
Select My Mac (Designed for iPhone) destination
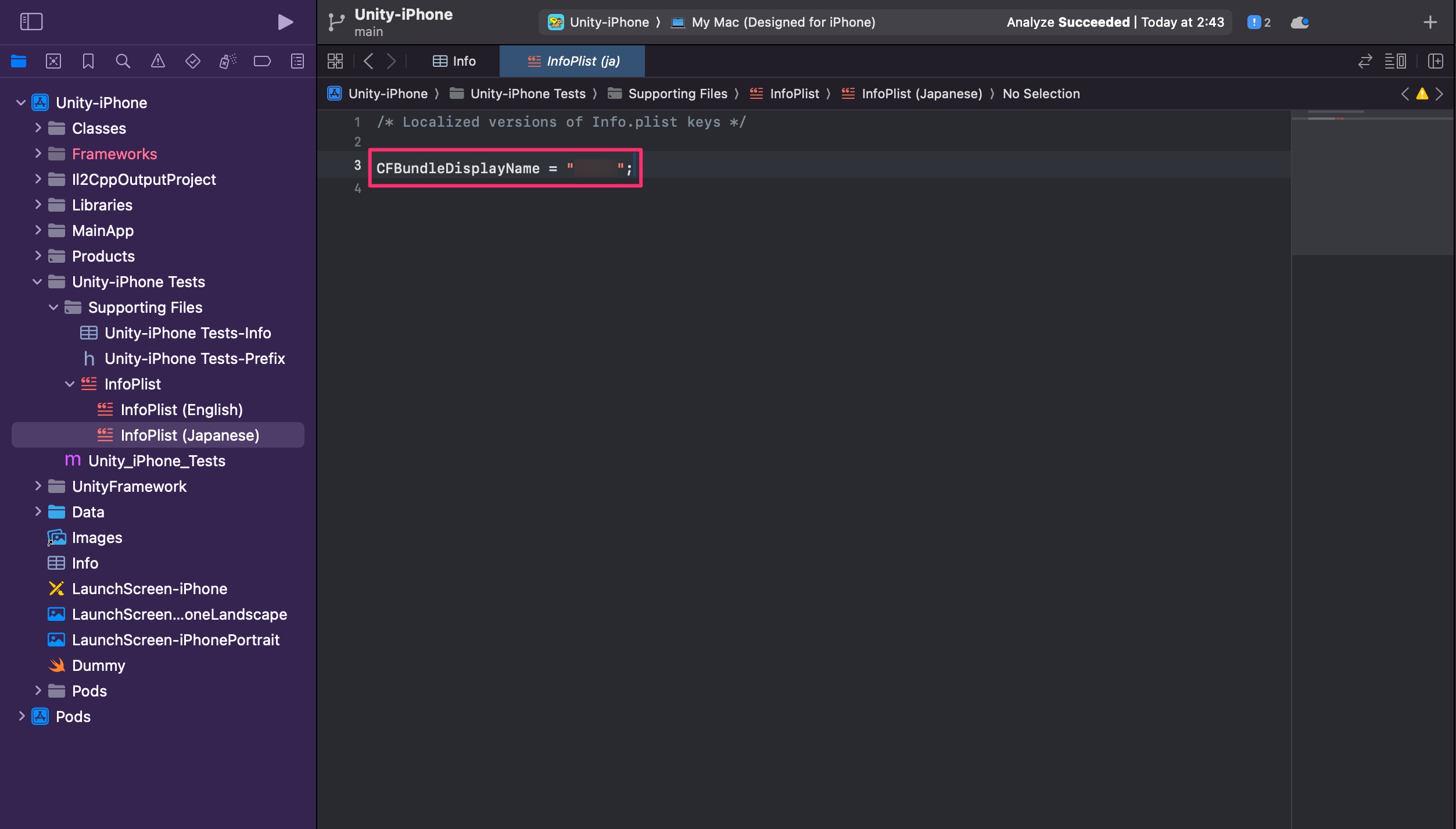click(x=773, y=22)
